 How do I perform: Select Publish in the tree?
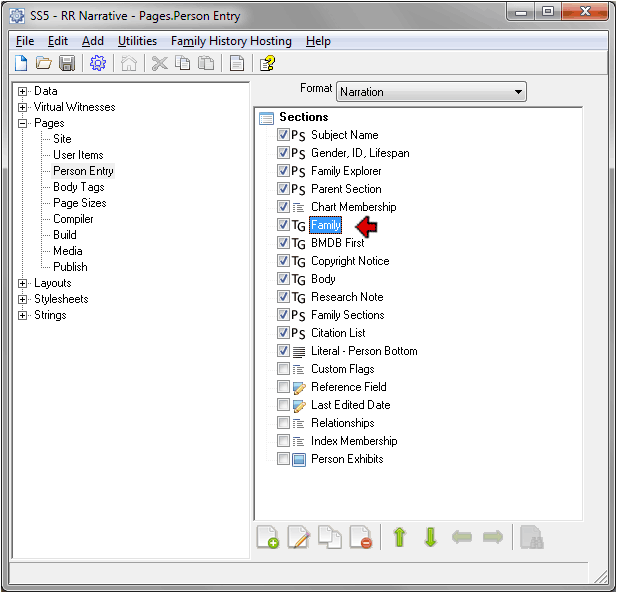point(70,267)
